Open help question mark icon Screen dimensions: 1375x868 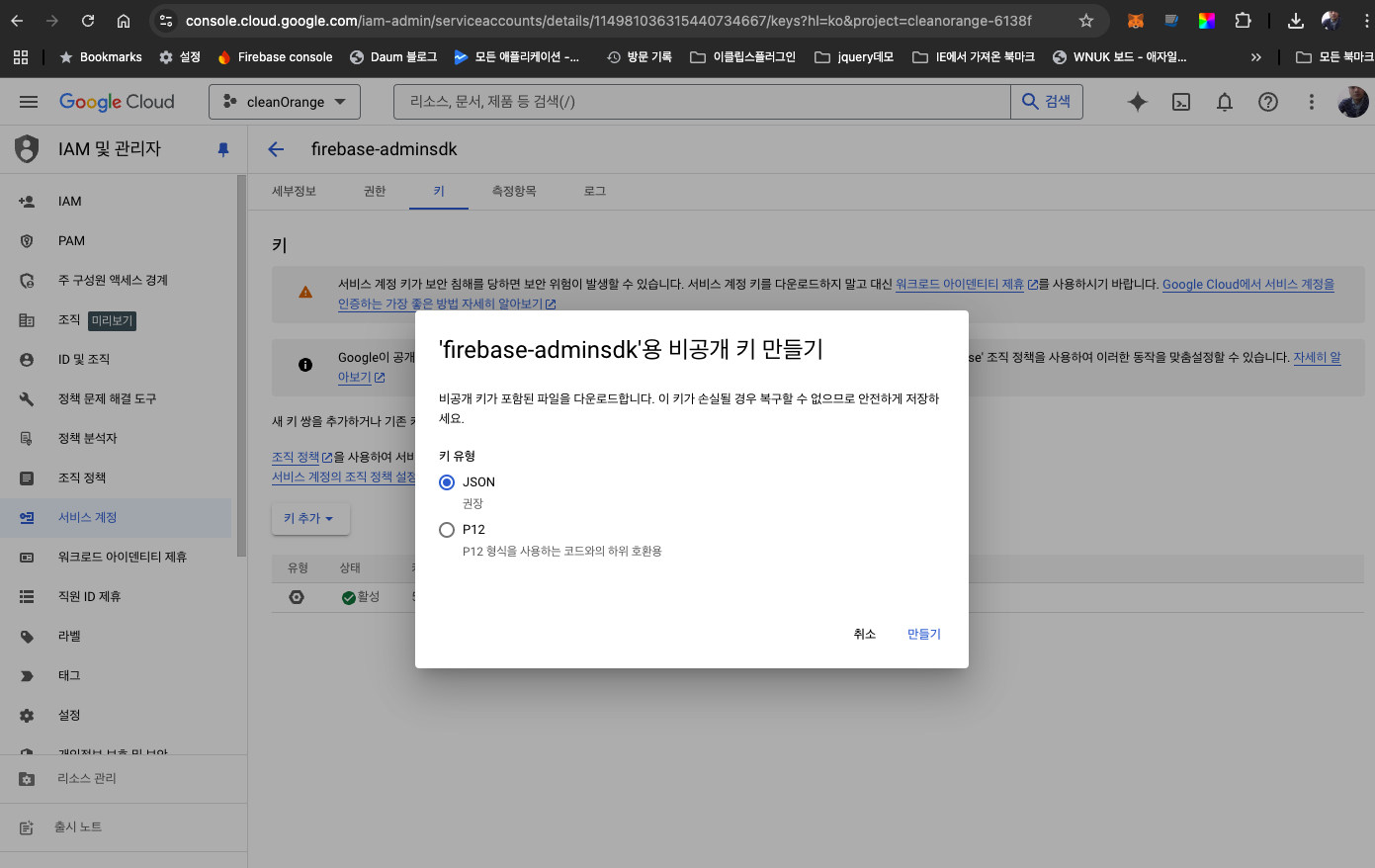[x=1268, y=102]
